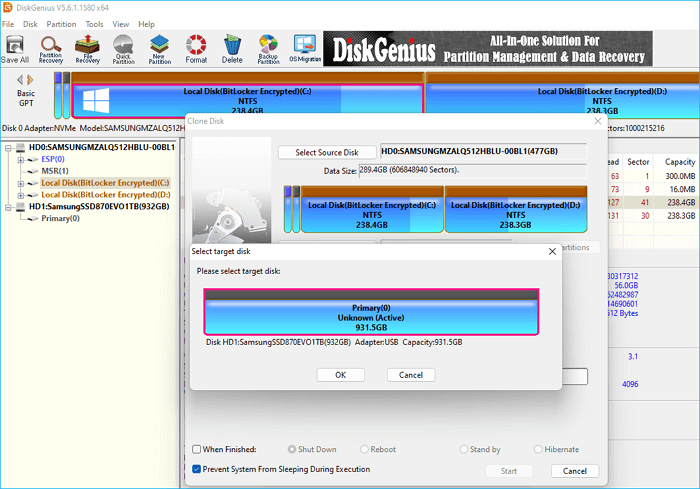Click OK in Select target disk dialog

coord(341,375)
